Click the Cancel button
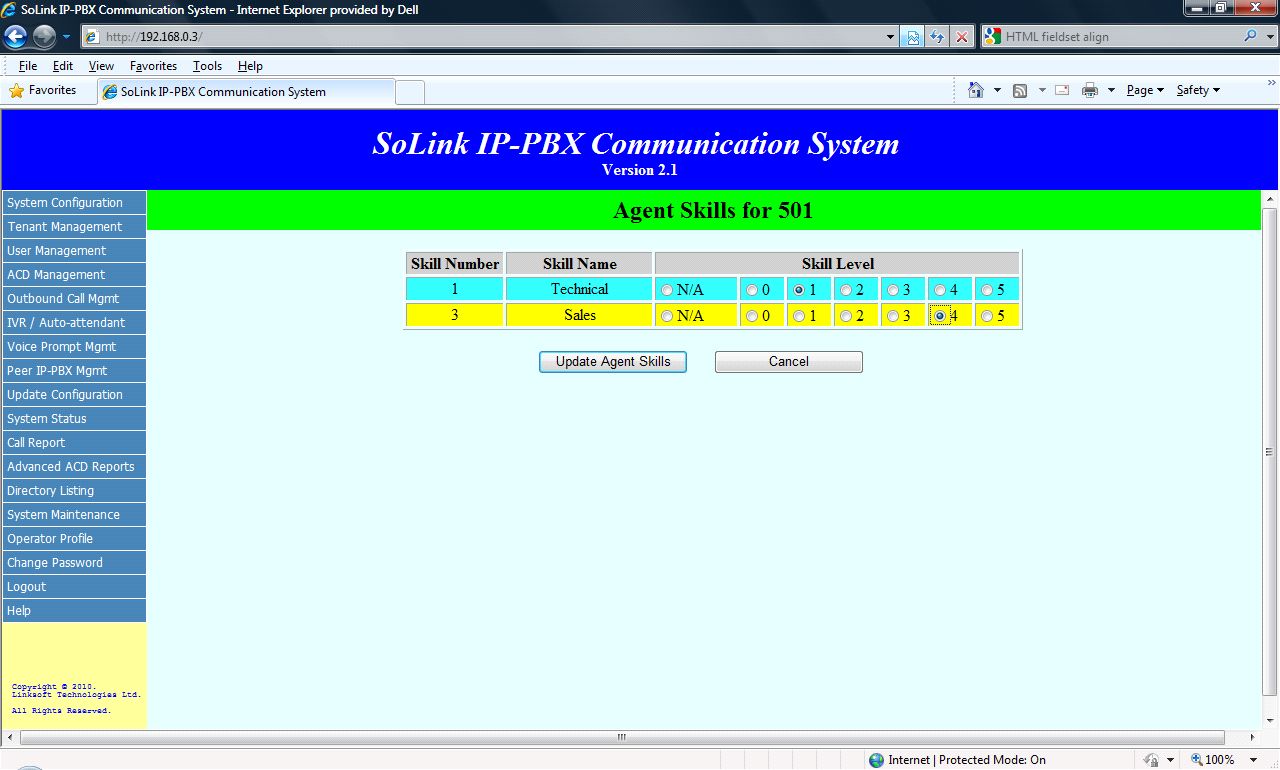The image size is (1280, 770). [x=789, y=362]
